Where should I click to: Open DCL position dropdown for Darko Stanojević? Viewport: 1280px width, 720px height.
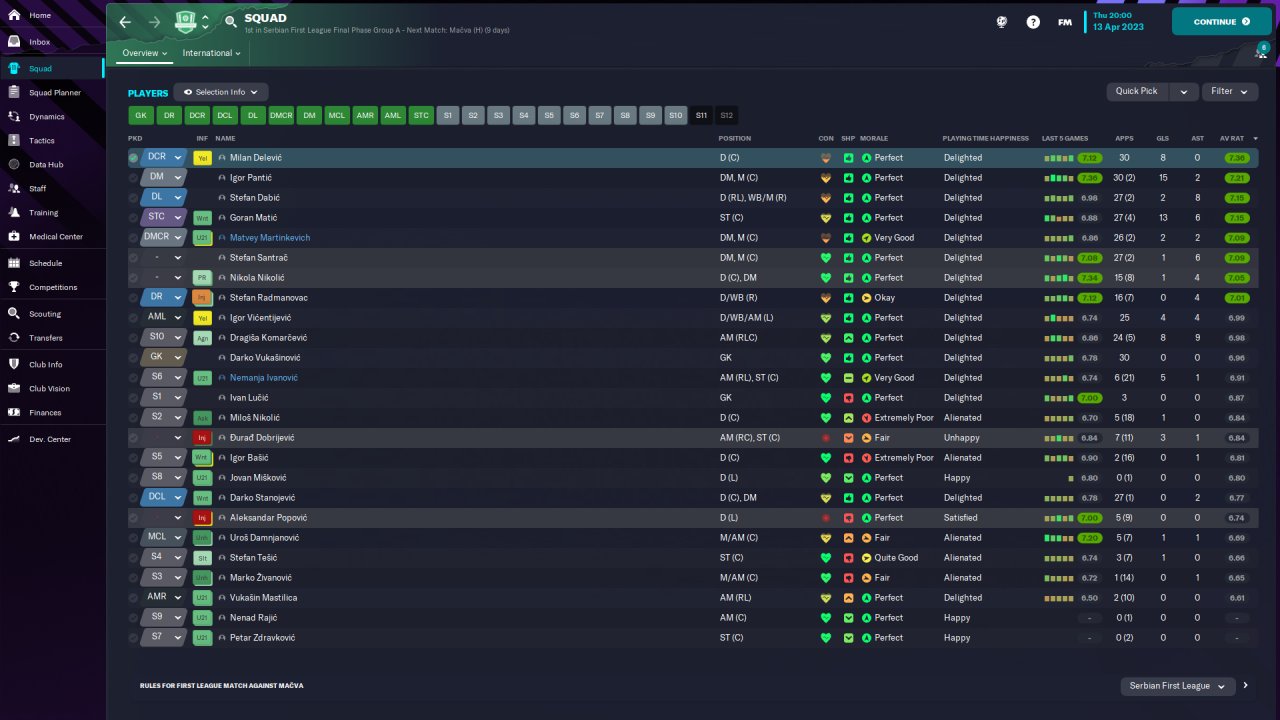[164, 498]
